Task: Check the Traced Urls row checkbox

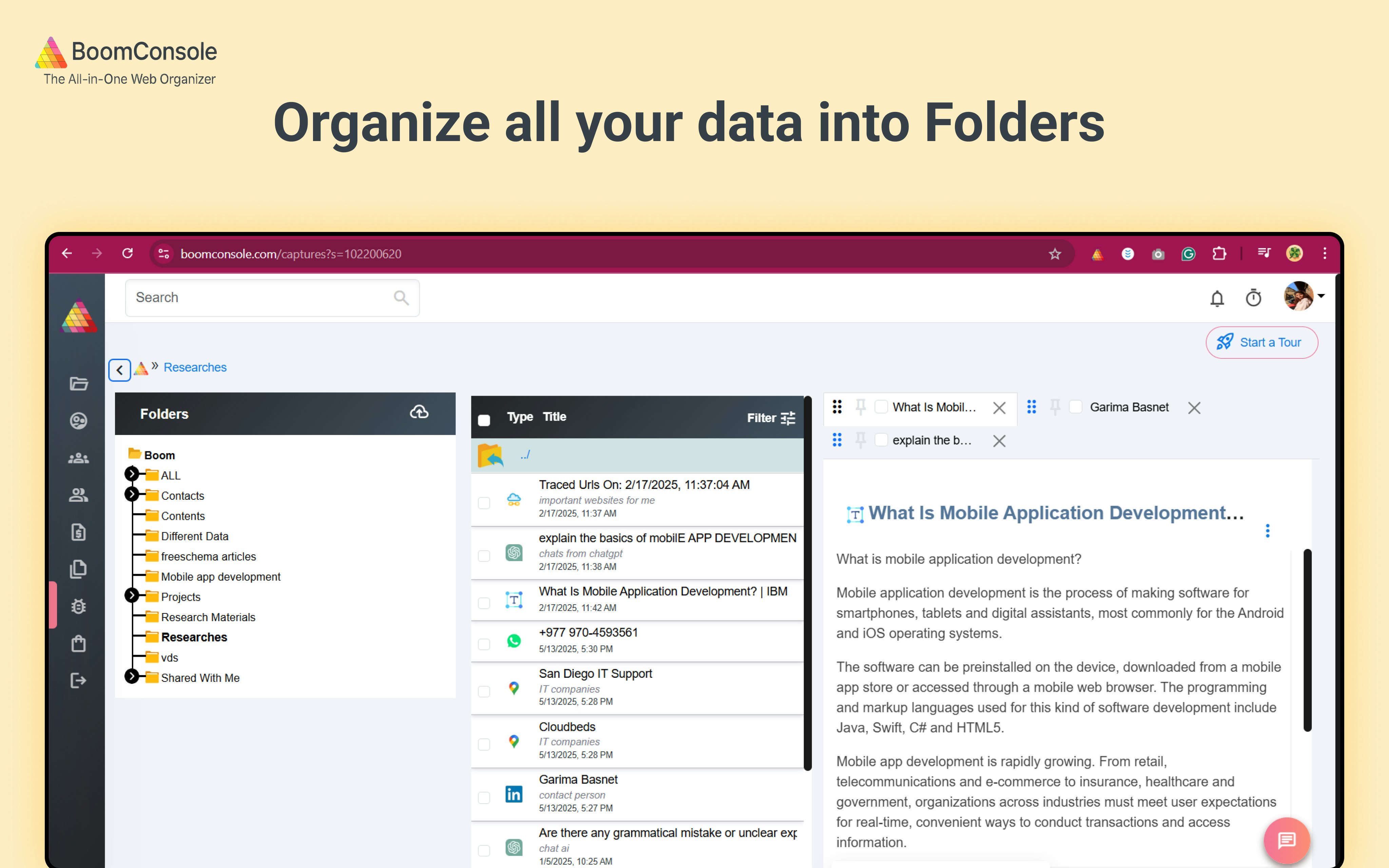Action: [x=484, y=503]
